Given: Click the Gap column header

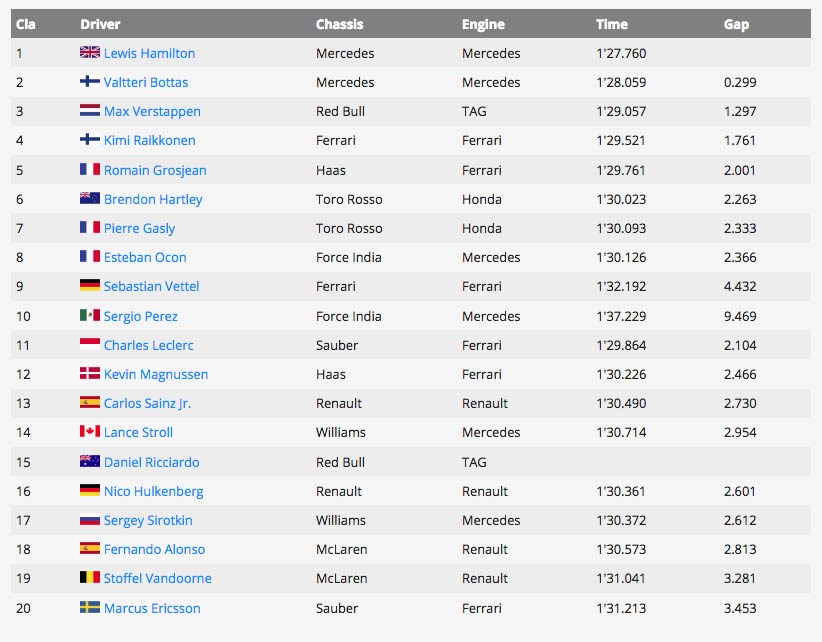Looking at the screenshot, I should 736,24.
